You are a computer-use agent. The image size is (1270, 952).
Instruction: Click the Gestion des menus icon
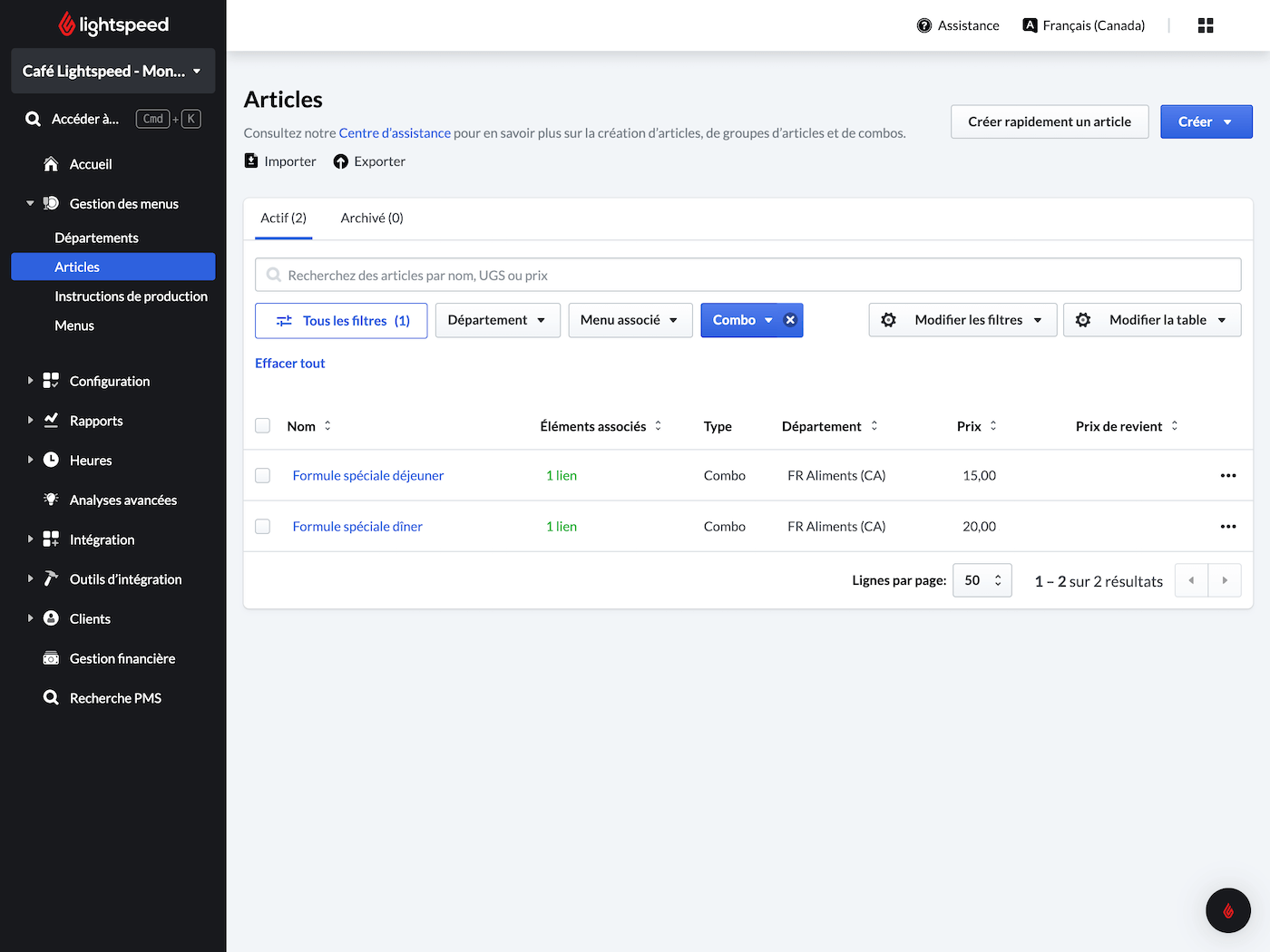click(x=51, y=203)
